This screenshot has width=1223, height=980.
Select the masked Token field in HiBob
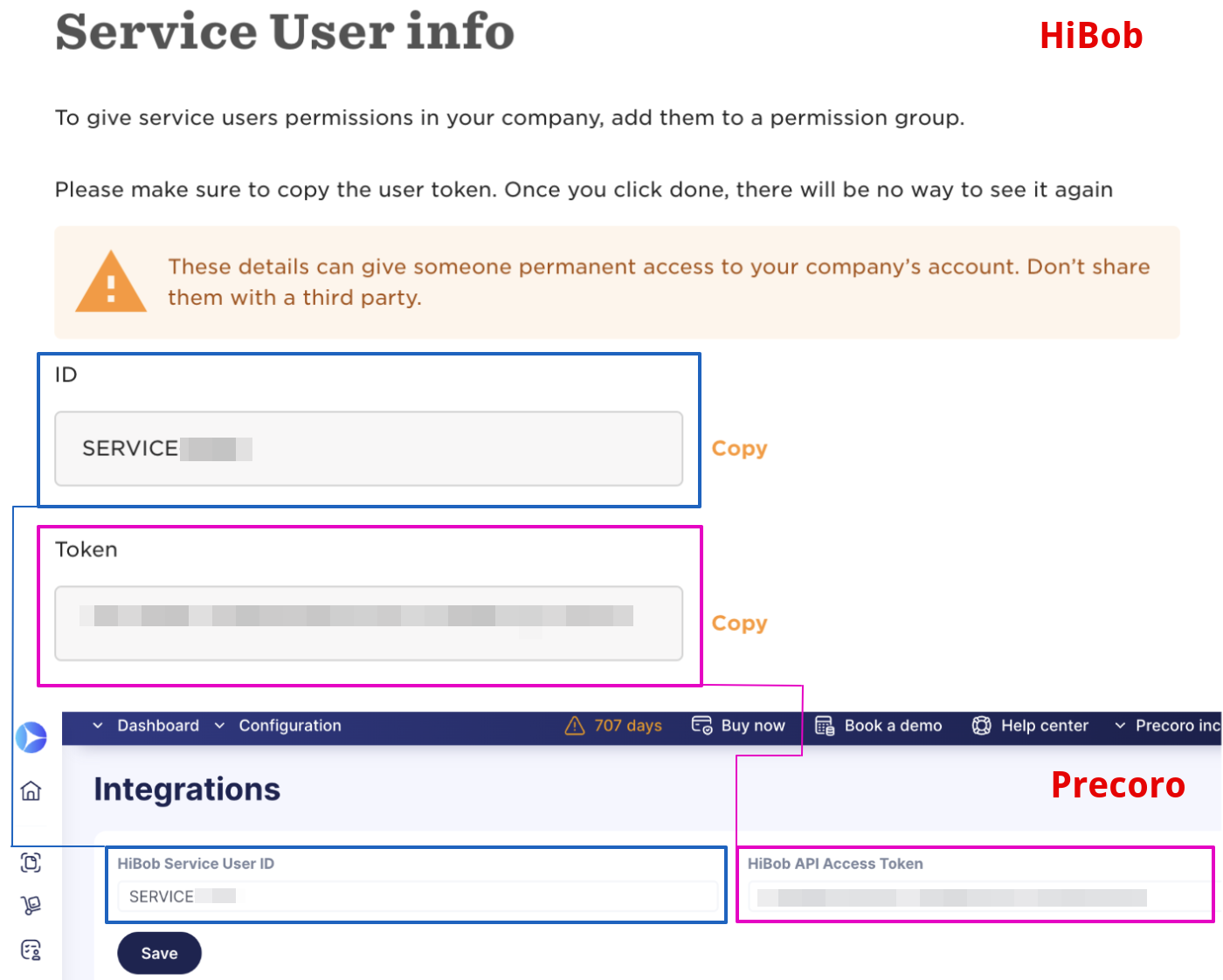[368, 624]
